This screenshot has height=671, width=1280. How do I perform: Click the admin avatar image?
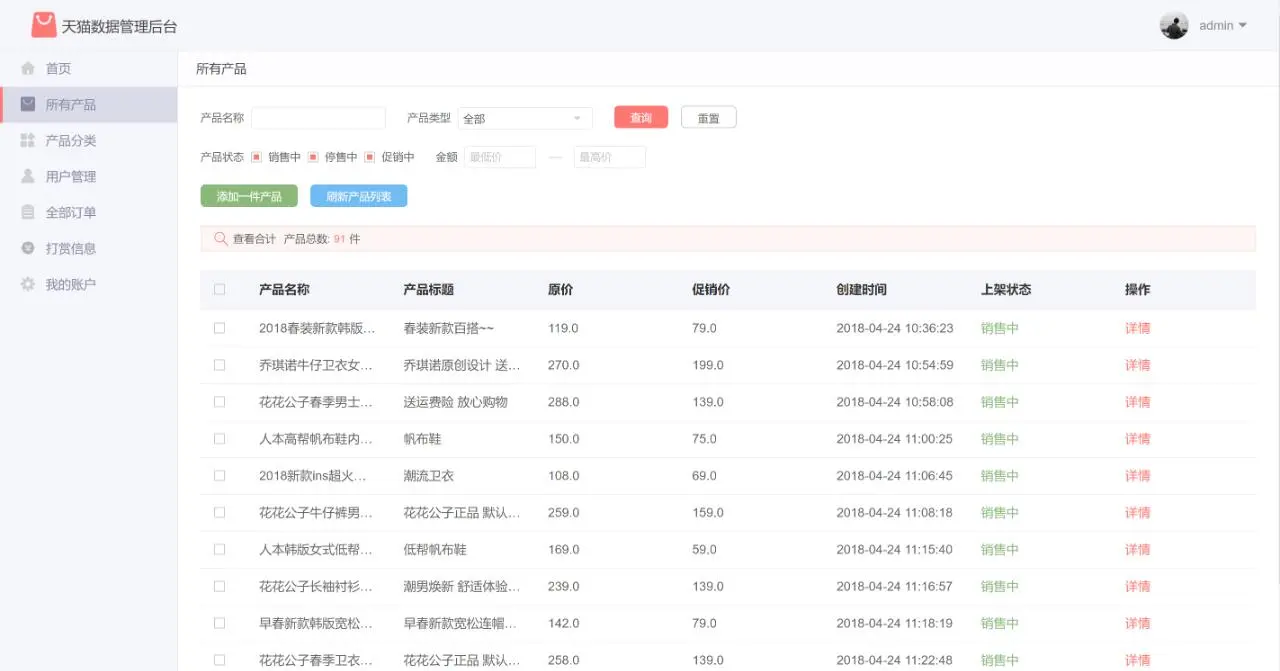click(x=1173, y=24)
